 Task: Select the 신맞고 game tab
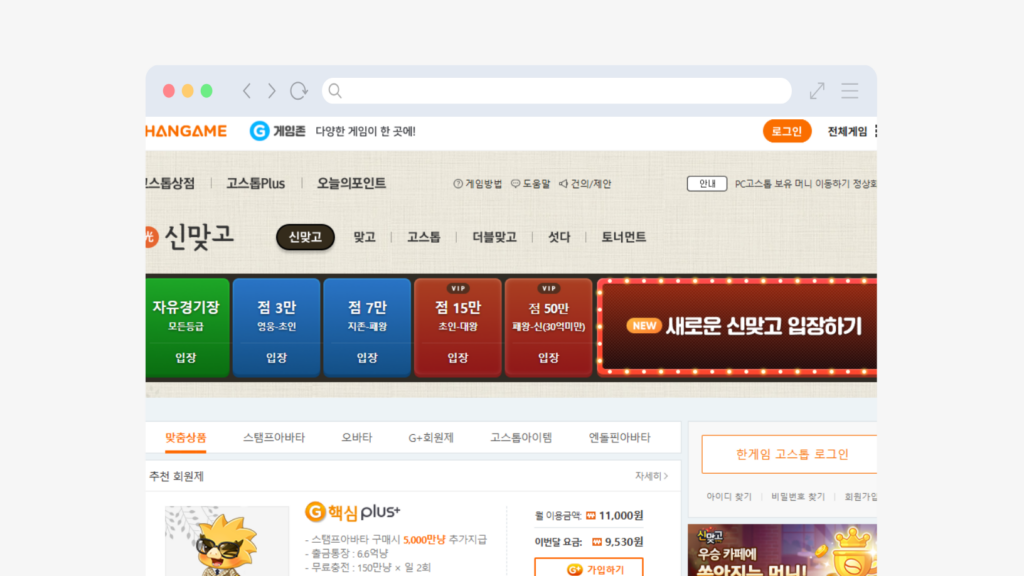coord(305,237)
